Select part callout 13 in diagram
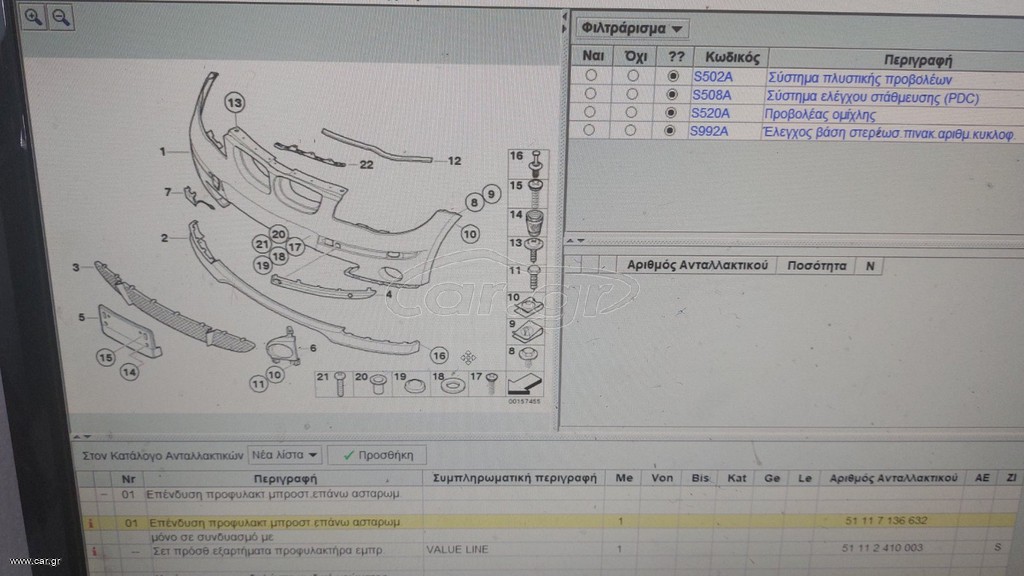This screenshot has height=576, width=1024. (234, 103)
